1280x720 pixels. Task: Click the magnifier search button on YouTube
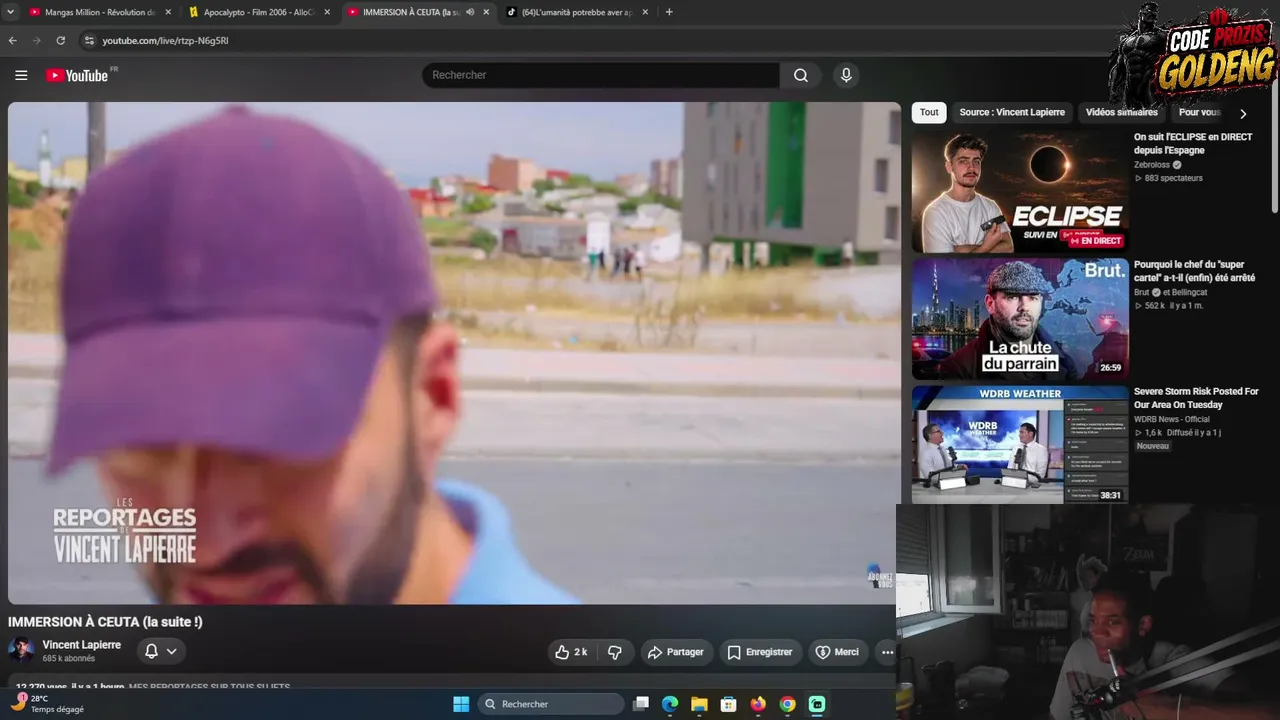click(801, 75)
